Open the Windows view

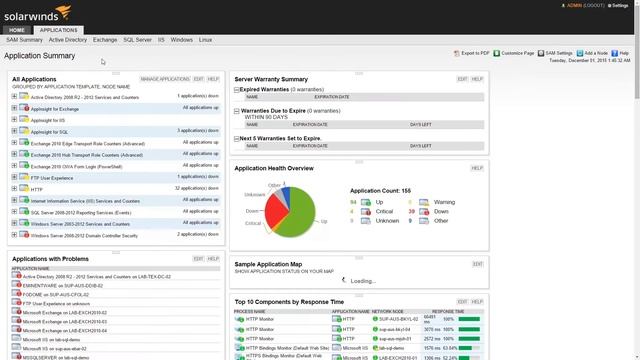tap(182, 40)
